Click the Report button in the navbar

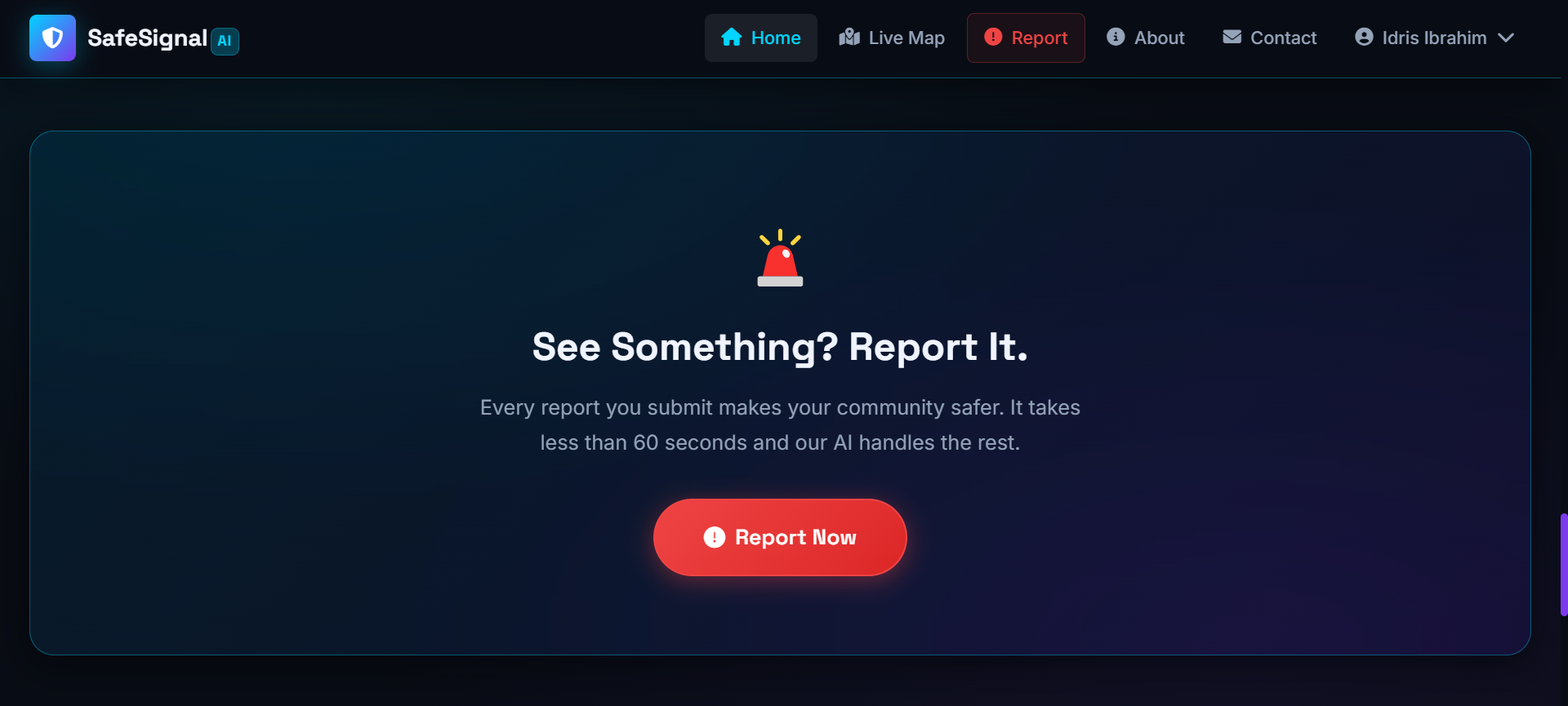1026,38
